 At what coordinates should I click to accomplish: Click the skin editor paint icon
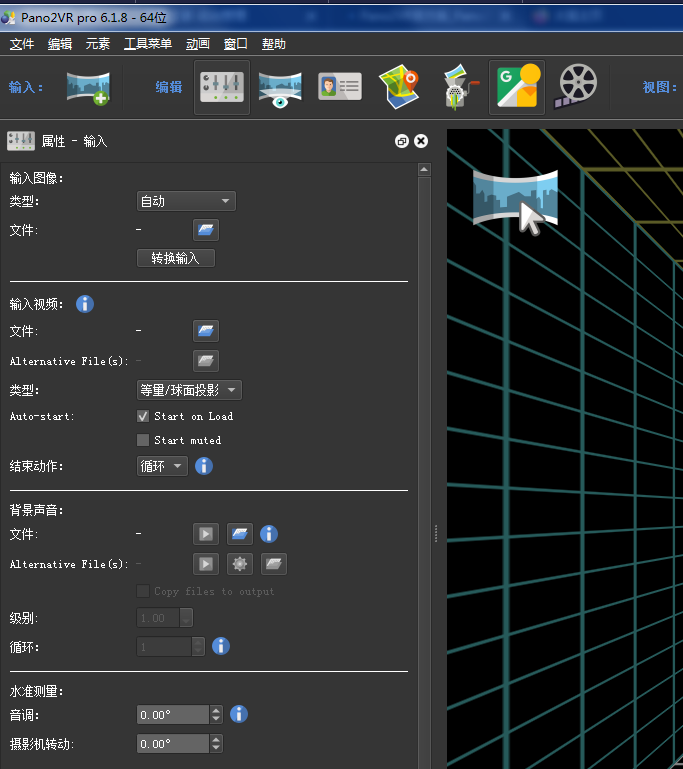pyautogui.click(x=458, y=88)
